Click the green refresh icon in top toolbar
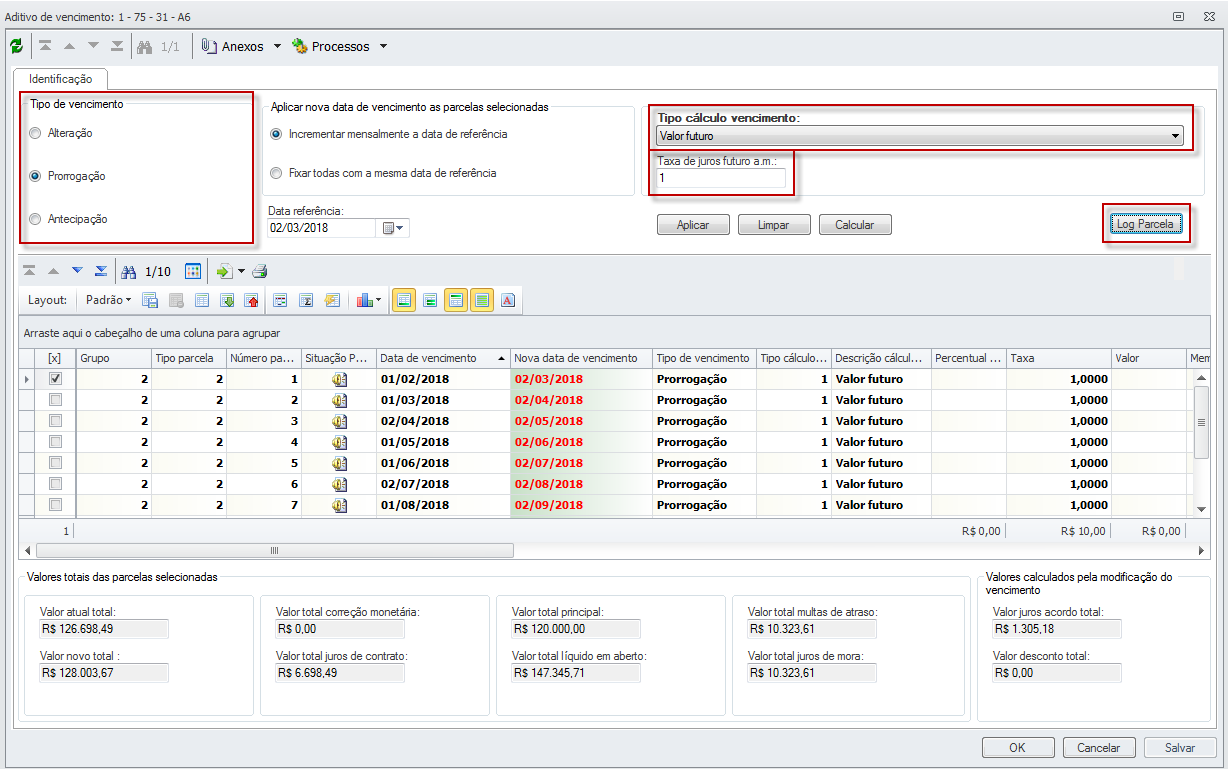Viewport: 1228px width, 769px height. (16, 46)
